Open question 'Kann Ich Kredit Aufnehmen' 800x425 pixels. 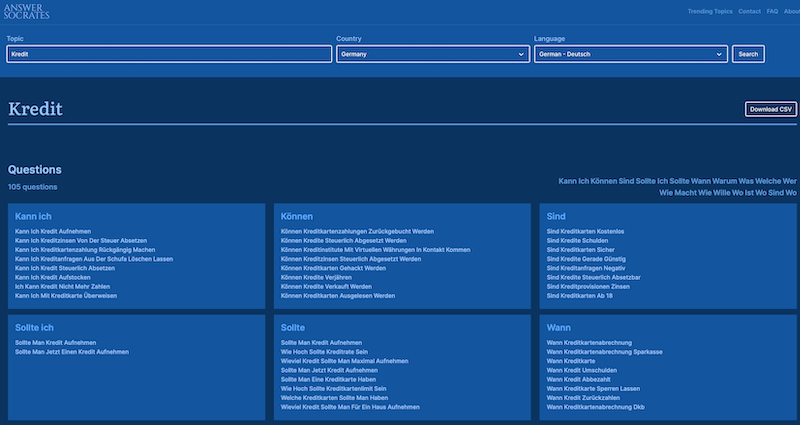53,231
